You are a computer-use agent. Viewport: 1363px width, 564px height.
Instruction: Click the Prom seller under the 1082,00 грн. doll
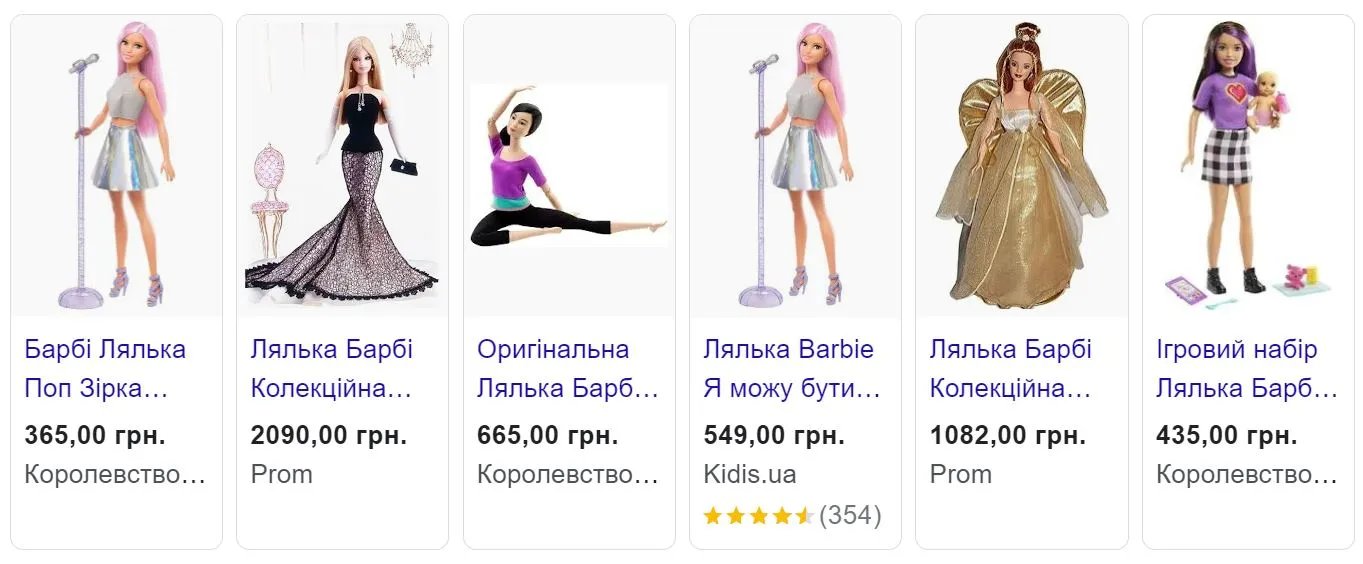click(x=960, y=474)
